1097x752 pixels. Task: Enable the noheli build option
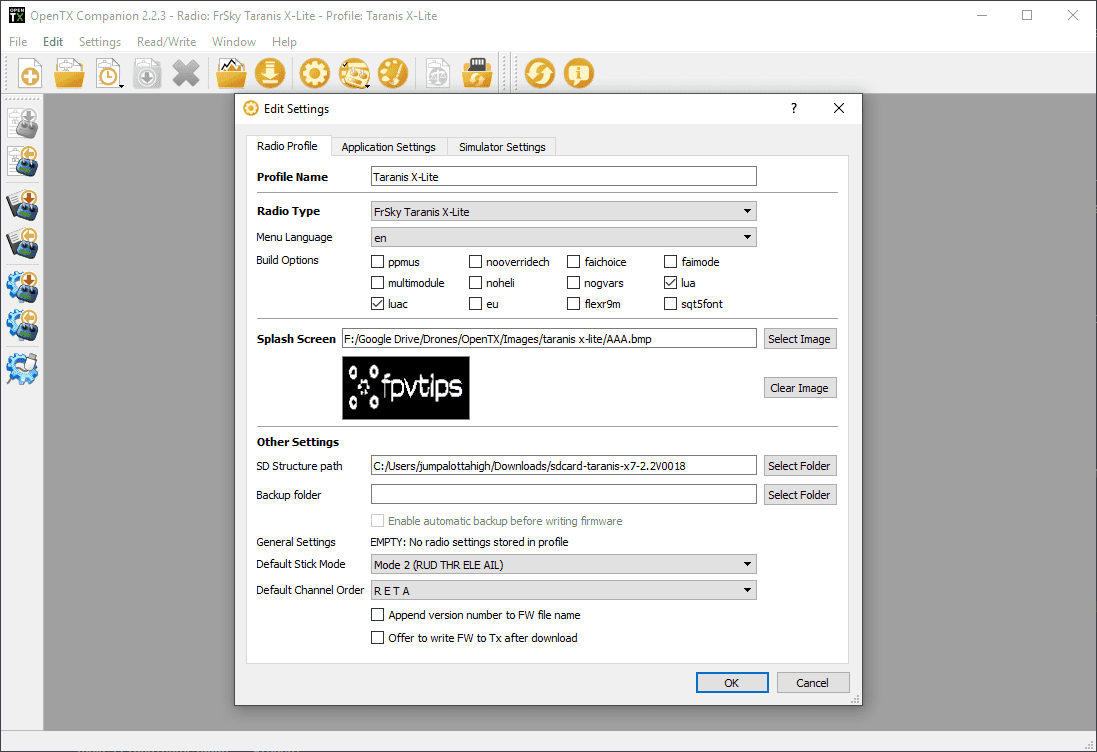click(x=476, y=283)
